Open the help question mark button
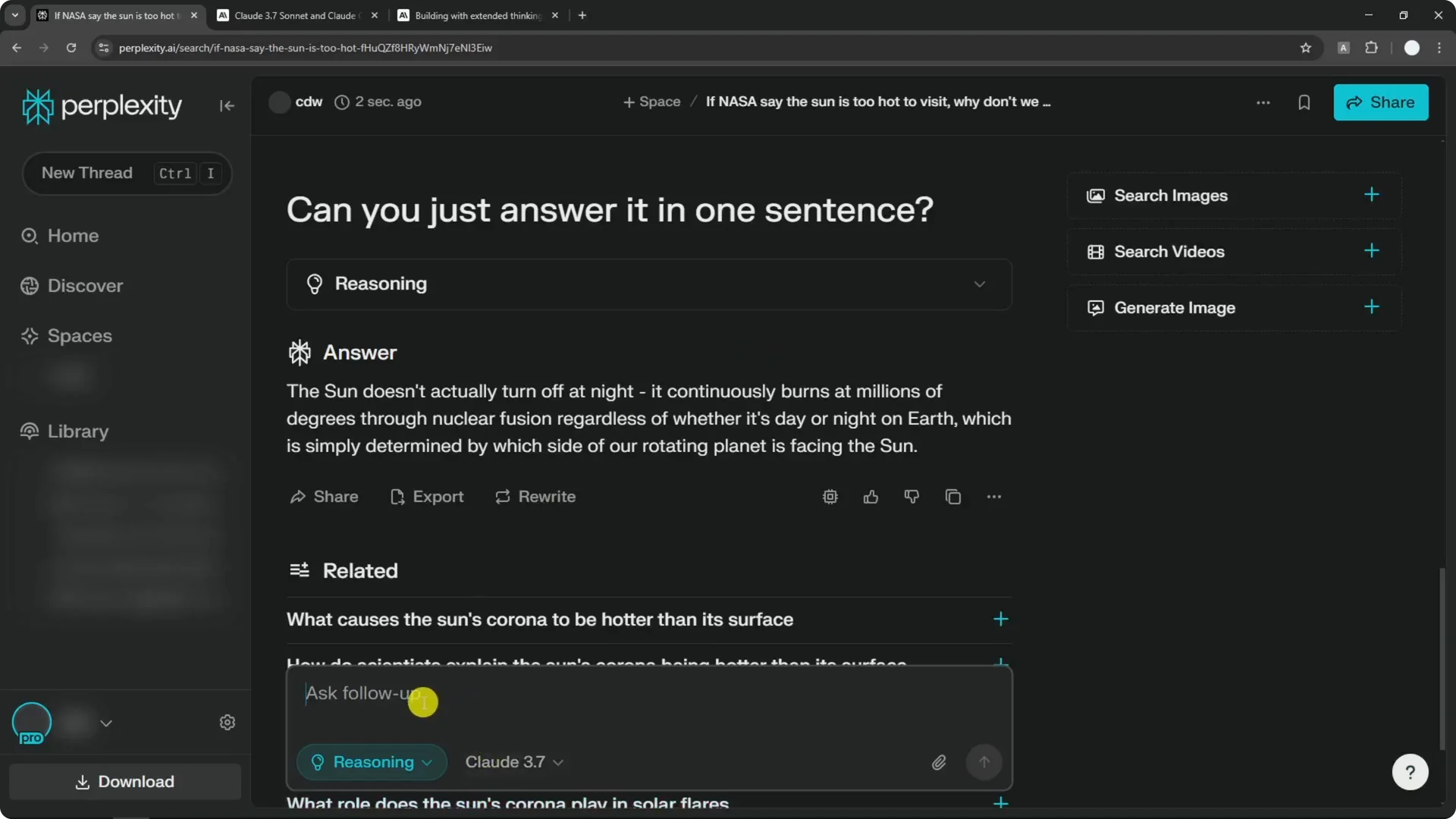Image resolution: width=1456 pixels, height=819 pixels. (x=1410, y=772)
